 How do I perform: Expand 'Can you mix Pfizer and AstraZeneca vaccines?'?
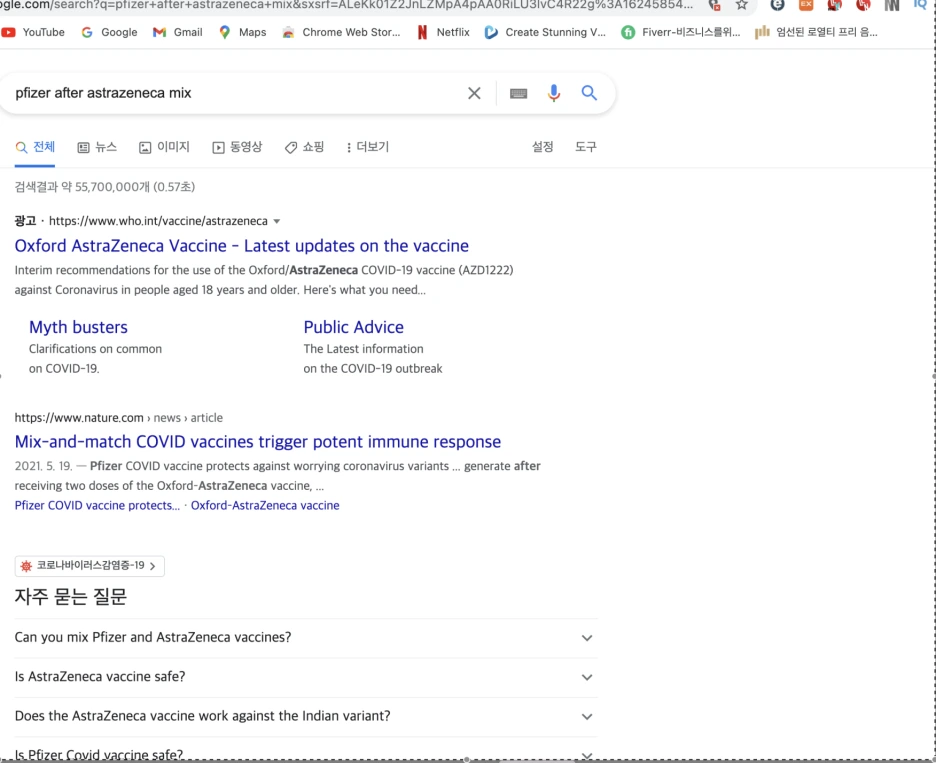pos(306,638)
